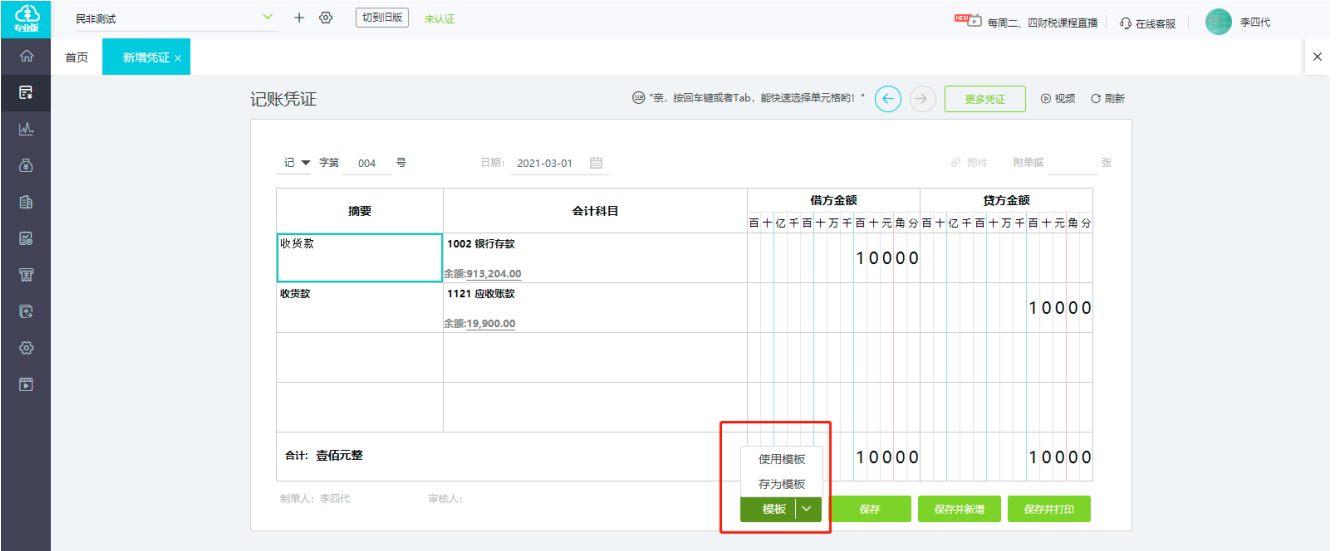
Task: Select 存为模板 from menu
Action: [781, 484]
